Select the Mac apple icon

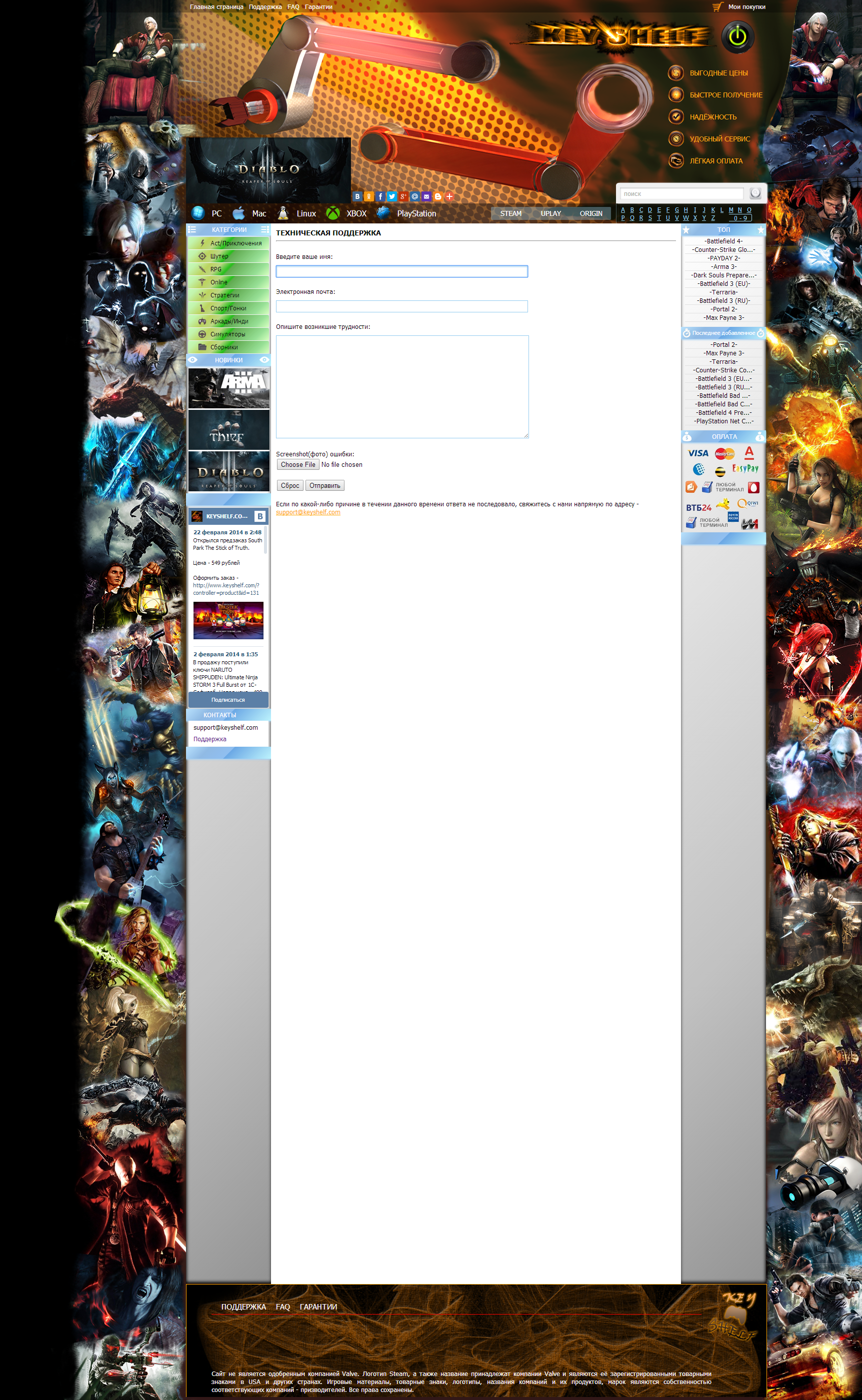[x=238, y=213]
